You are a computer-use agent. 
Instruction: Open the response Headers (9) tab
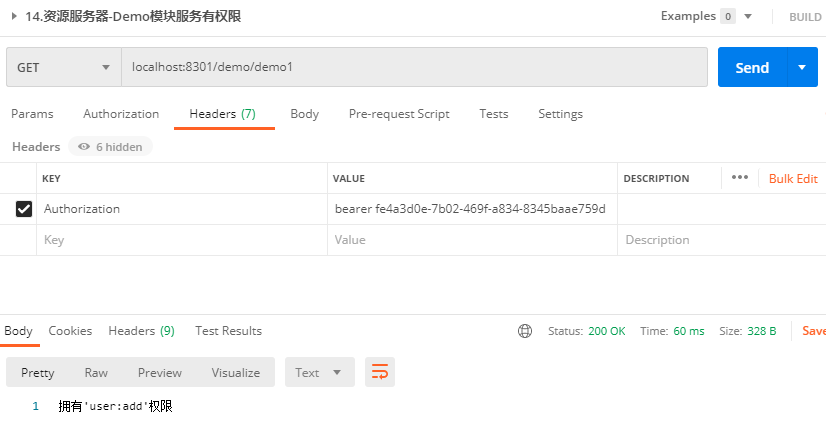pos(141,331)
